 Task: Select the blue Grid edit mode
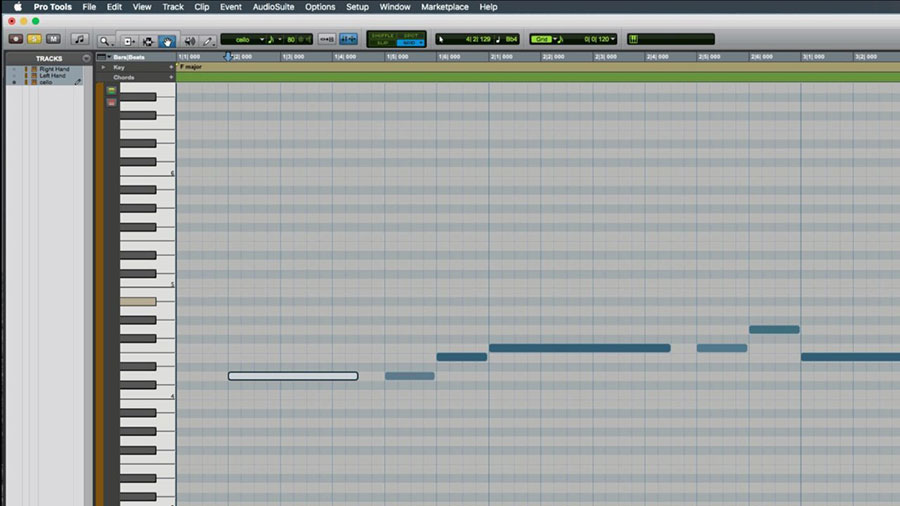pos(411,43)
